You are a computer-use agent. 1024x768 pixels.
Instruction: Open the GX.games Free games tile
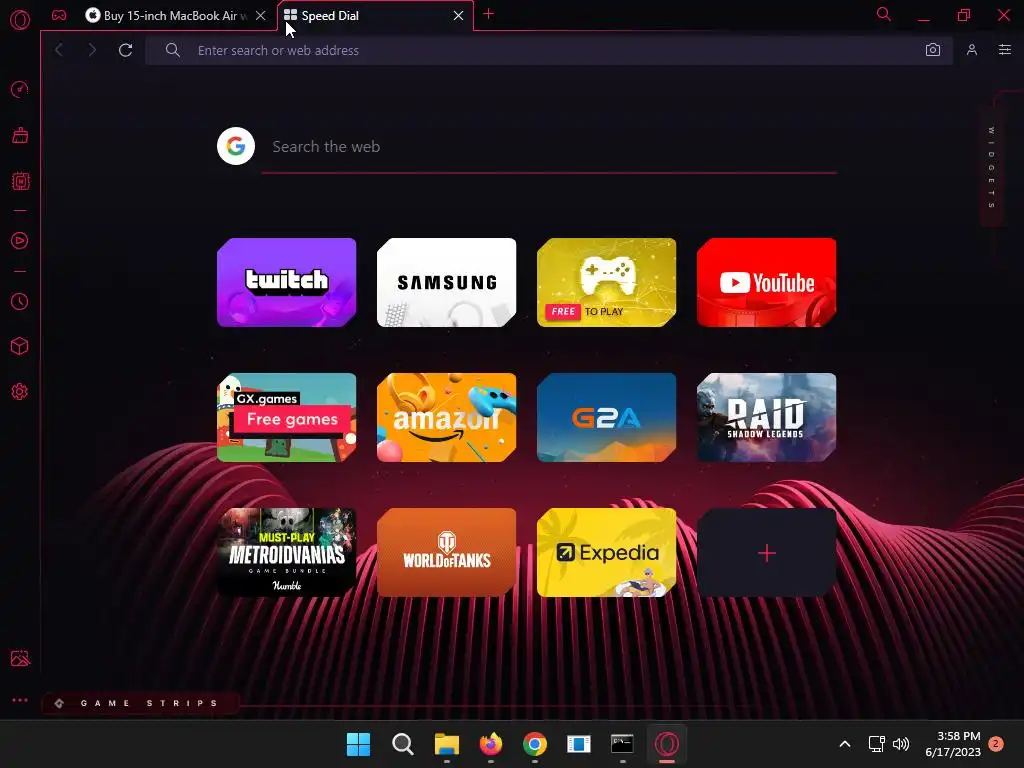287,417
